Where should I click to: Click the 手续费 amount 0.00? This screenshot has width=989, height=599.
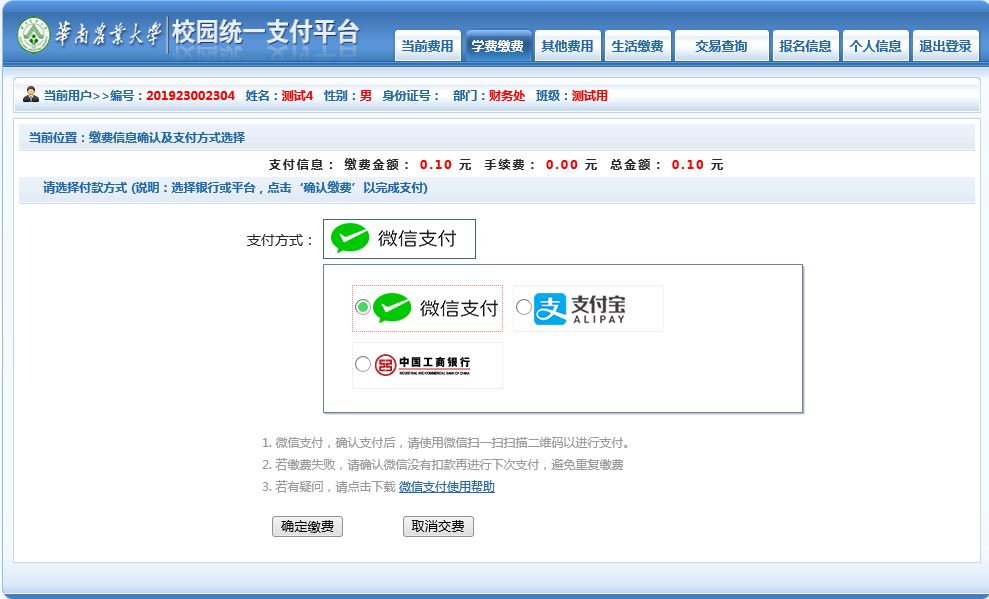point(562,165)
